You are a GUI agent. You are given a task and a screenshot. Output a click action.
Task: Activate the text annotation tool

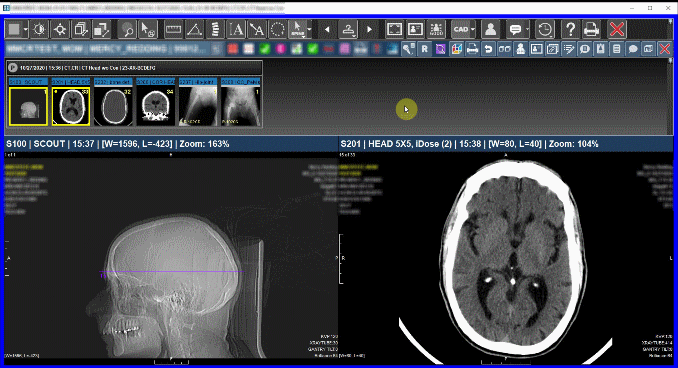pyautogui.click(x=236, y=29)
